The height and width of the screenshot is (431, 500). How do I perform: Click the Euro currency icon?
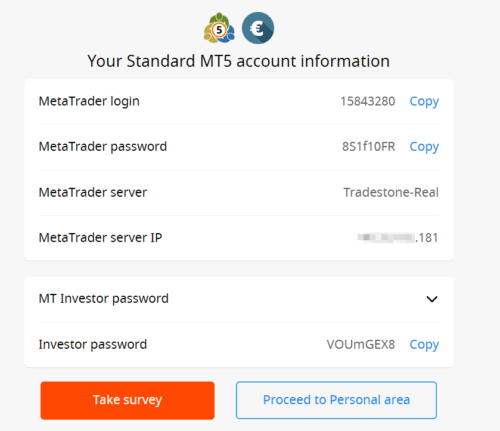258,28
